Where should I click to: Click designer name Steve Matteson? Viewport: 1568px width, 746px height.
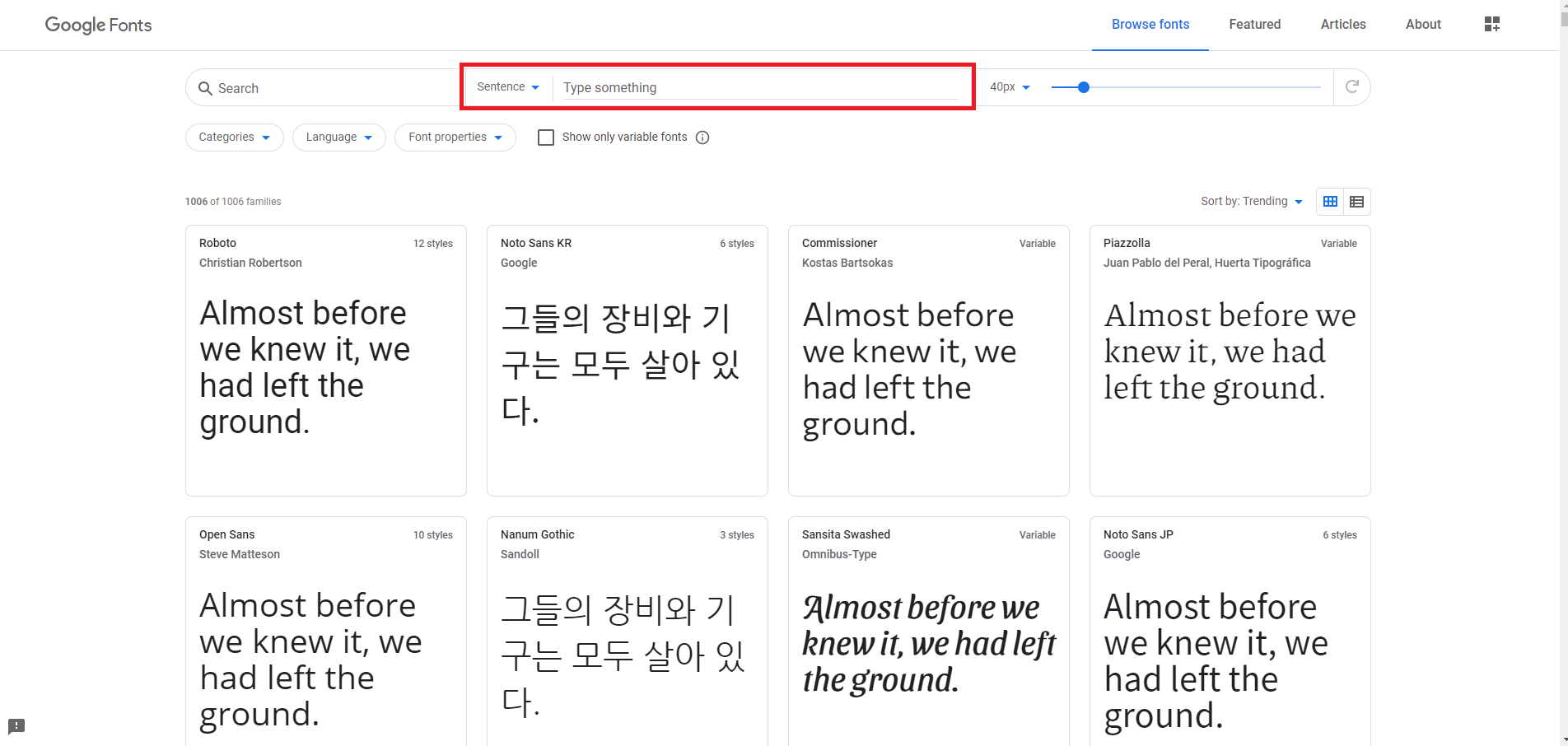click(x=240, y=554)
